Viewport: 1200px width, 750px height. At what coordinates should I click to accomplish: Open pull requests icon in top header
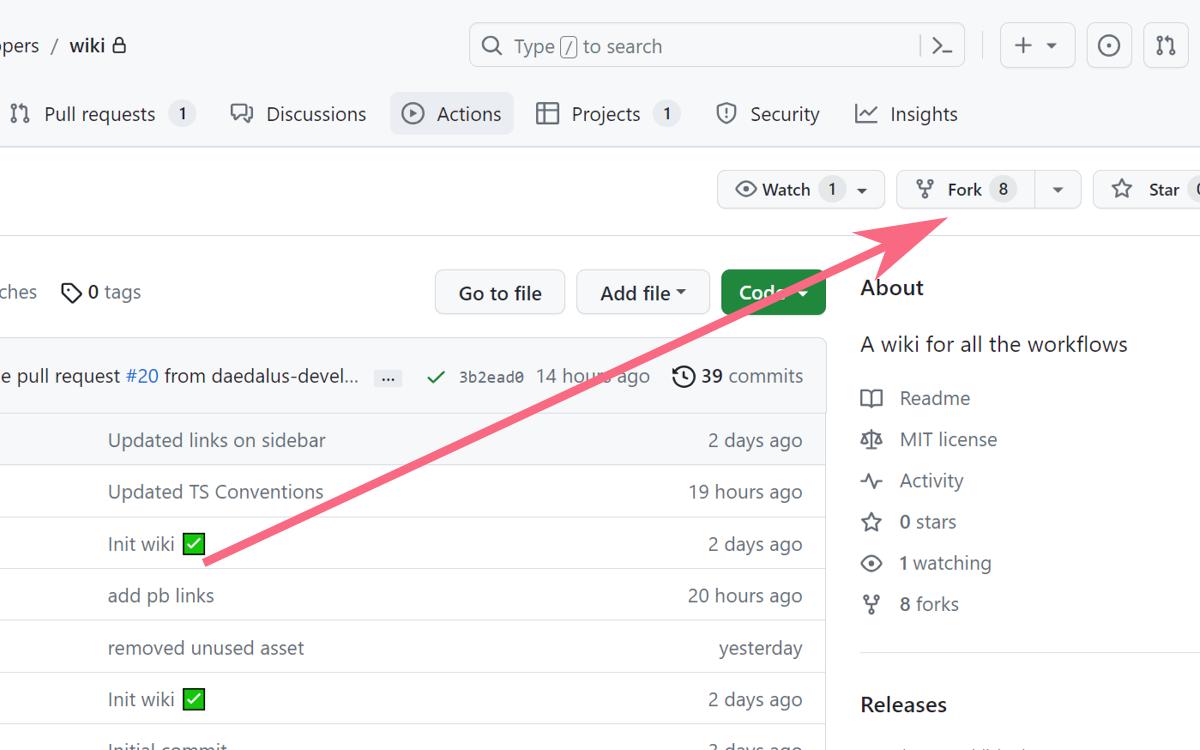pyautogui.click(x=1166, y=46)
